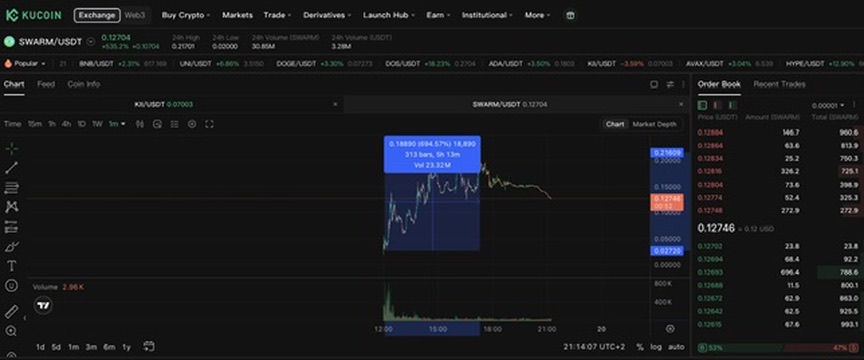Select the brush drawing tool
Viewport: 864px width, 360px height.
click(12, 246)
